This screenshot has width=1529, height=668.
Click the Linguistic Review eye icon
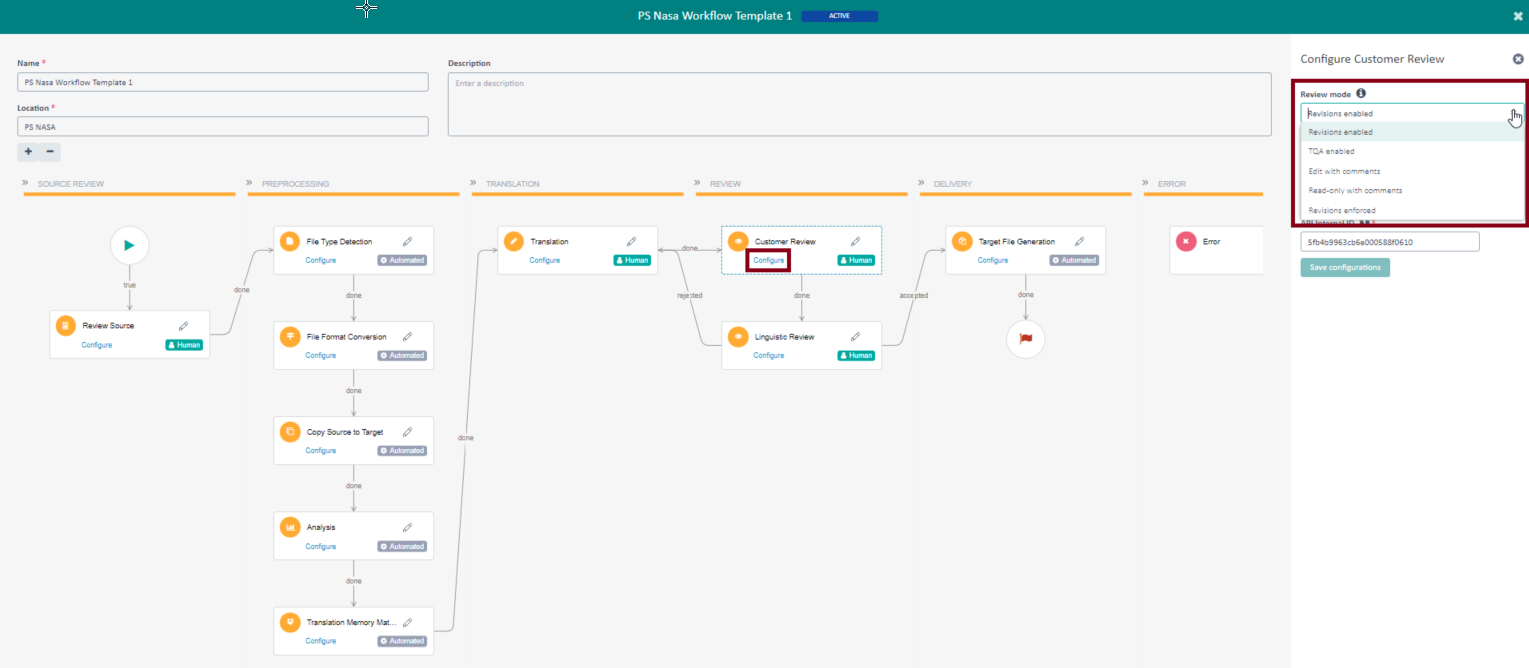click(x=737, y=337)
